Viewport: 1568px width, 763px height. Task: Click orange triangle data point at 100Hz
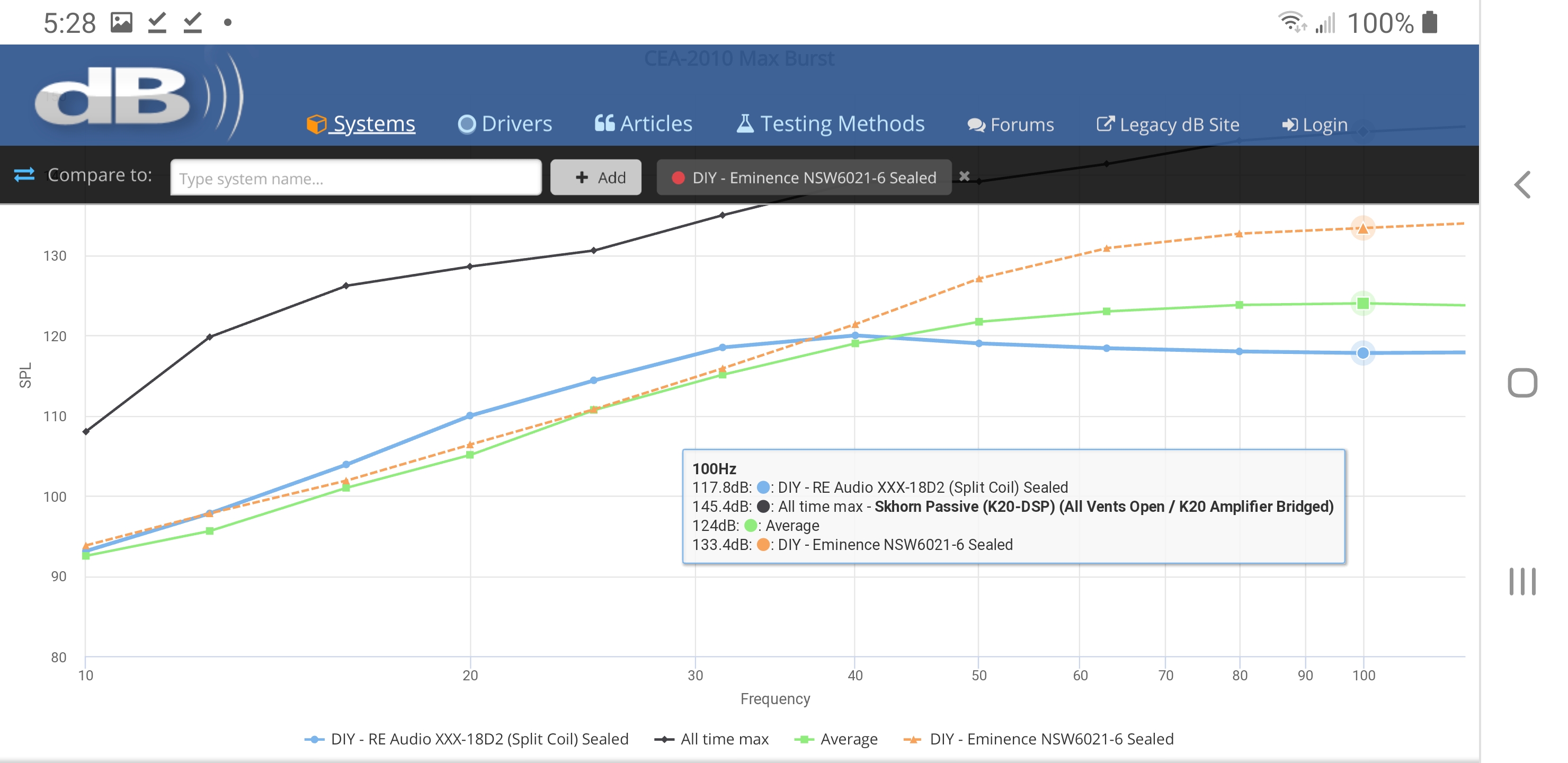pos(1363,228)
